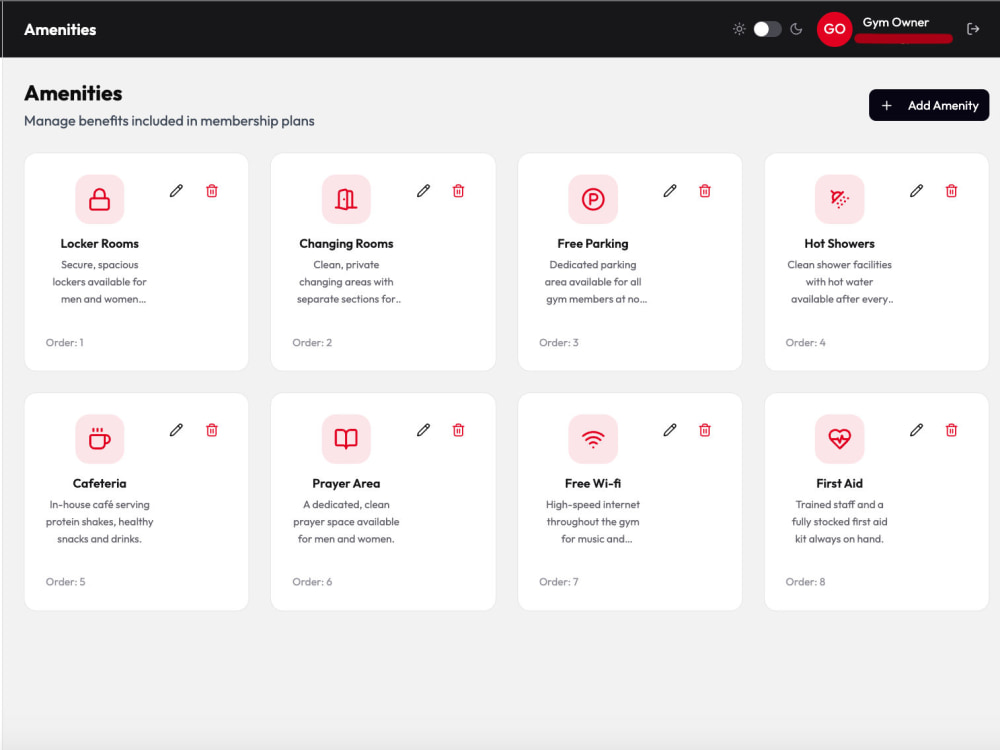Click the Changing Rooms door icon

tap(346, 199)
